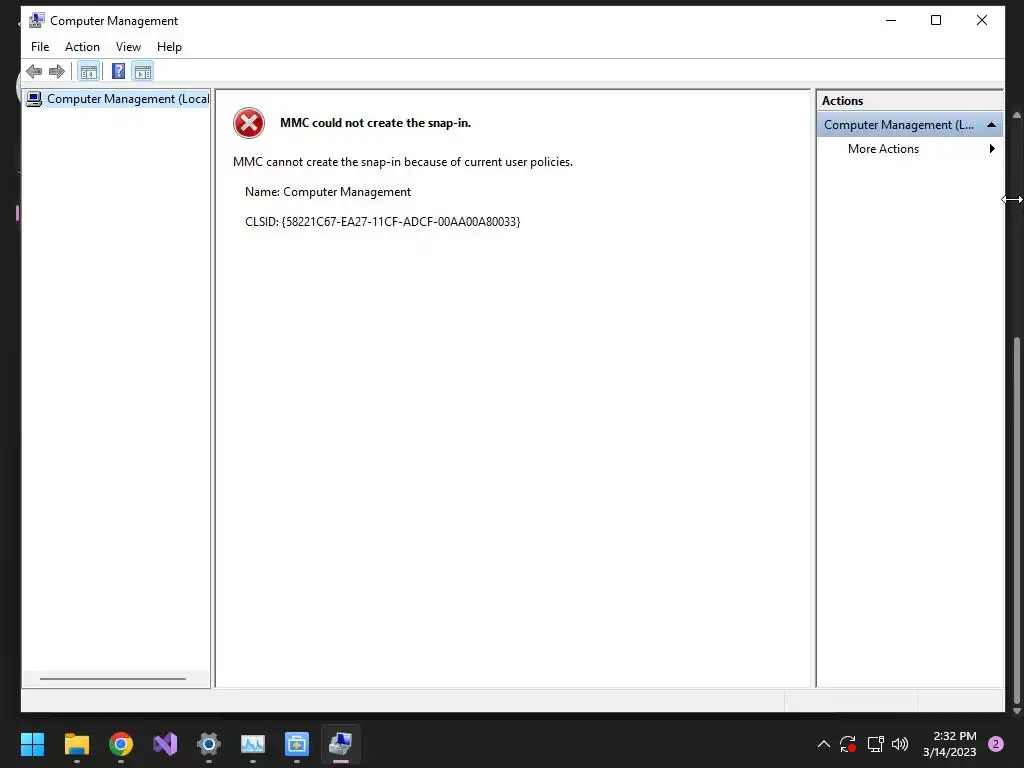Open Visual Studio from taskbar

click(x=165, y=744)
